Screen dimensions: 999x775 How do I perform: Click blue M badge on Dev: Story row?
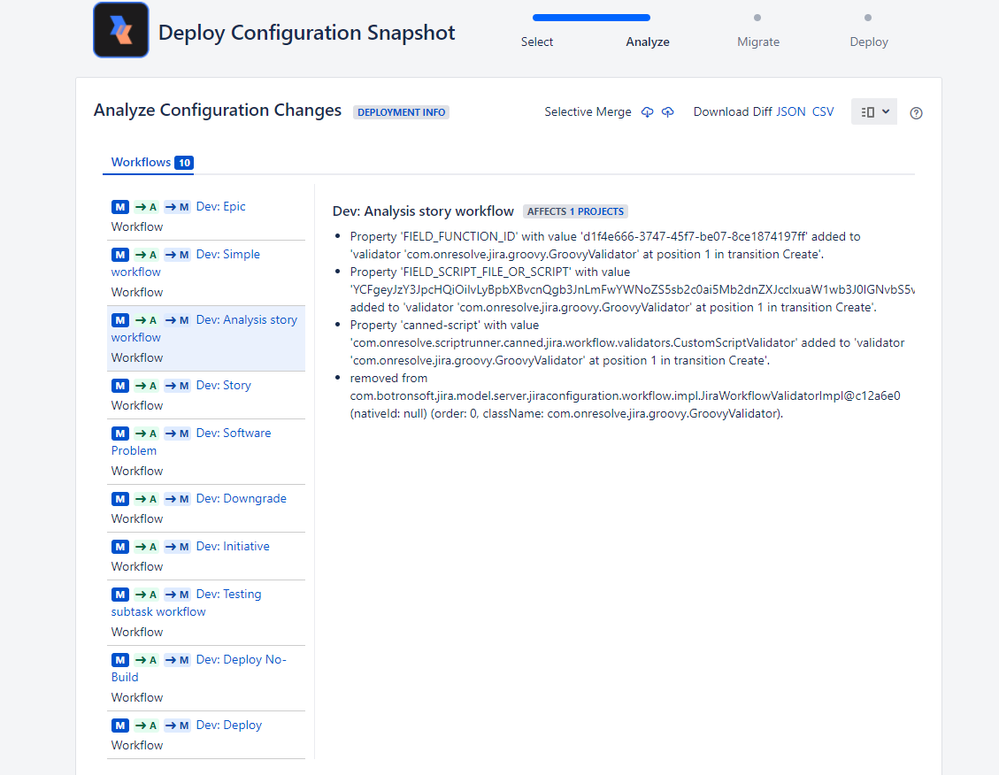point(120,386)
